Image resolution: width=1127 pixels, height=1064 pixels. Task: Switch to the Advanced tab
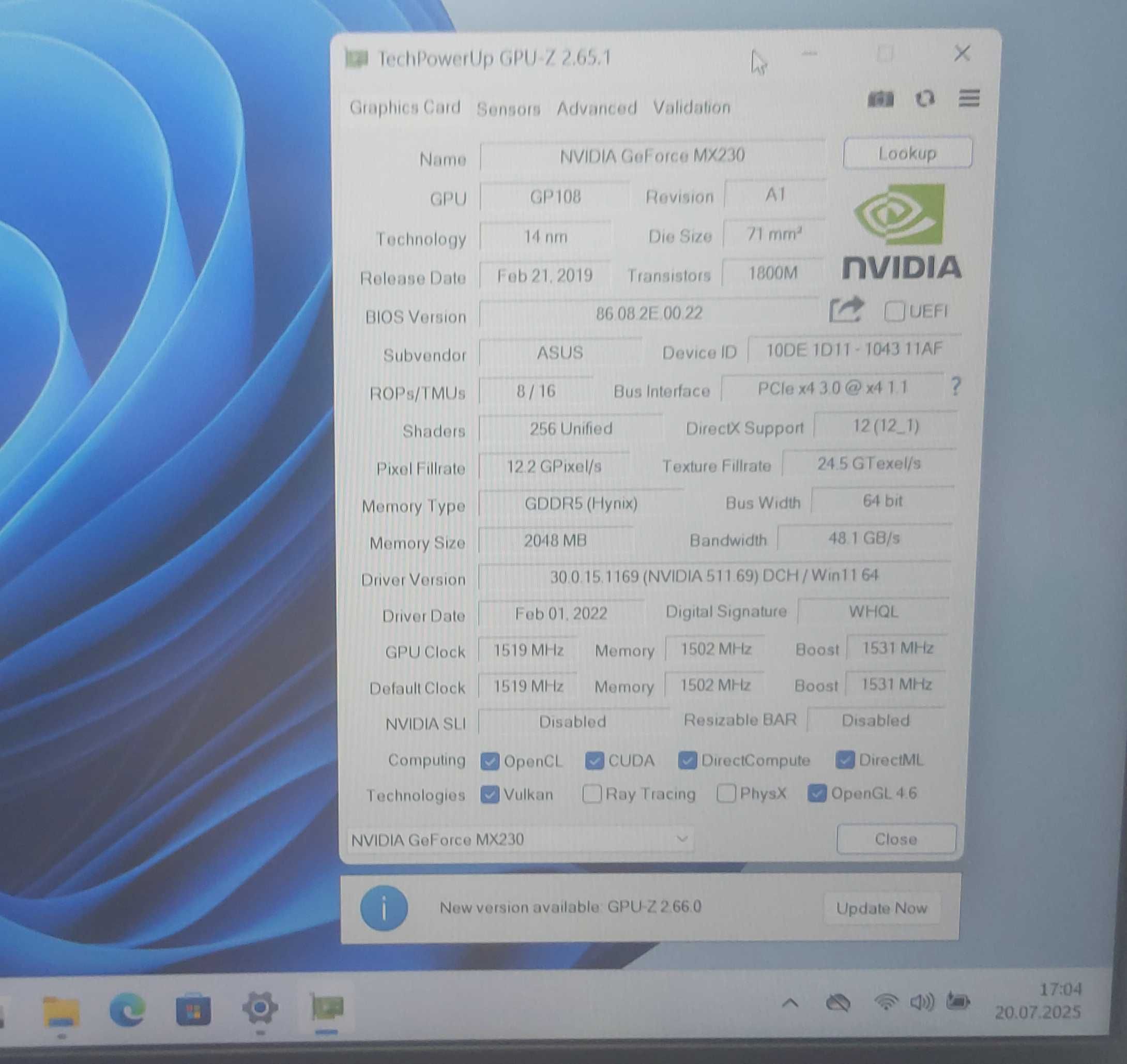[x=596, y=108]
